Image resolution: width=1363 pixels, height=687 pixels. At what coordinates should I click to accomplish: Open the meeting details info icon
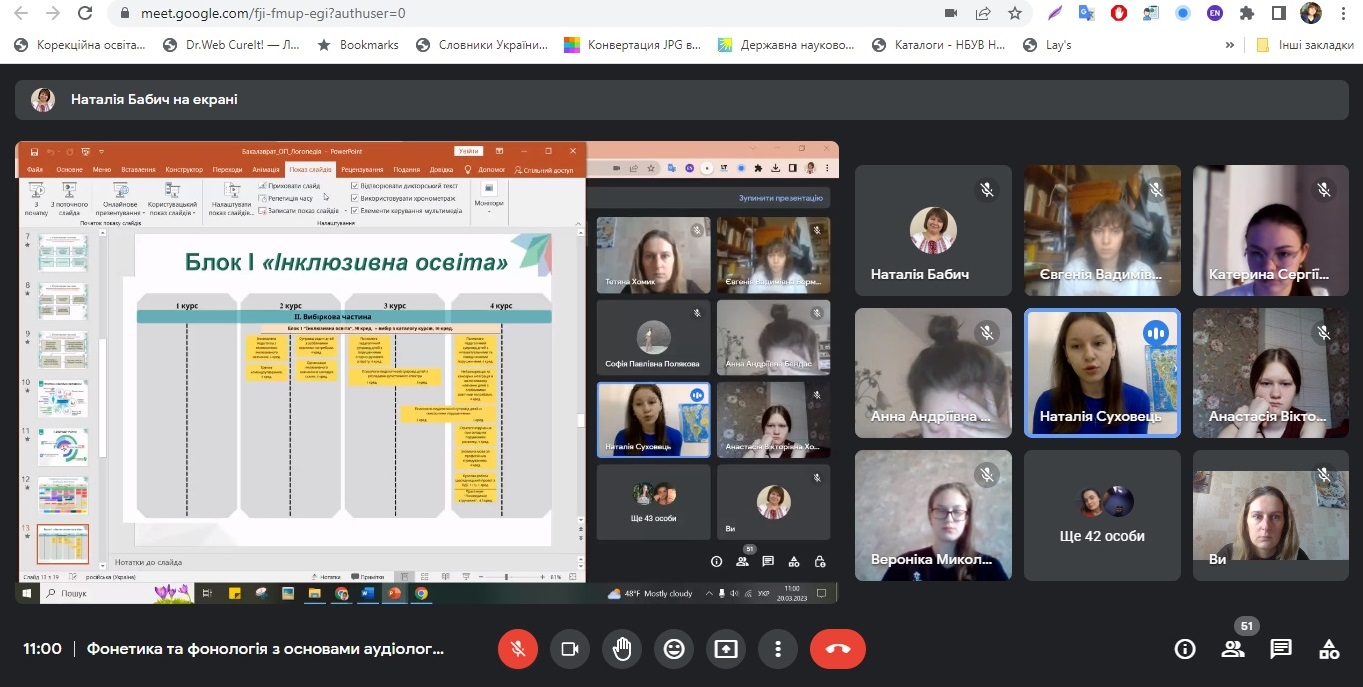(x=1185, y=649)
